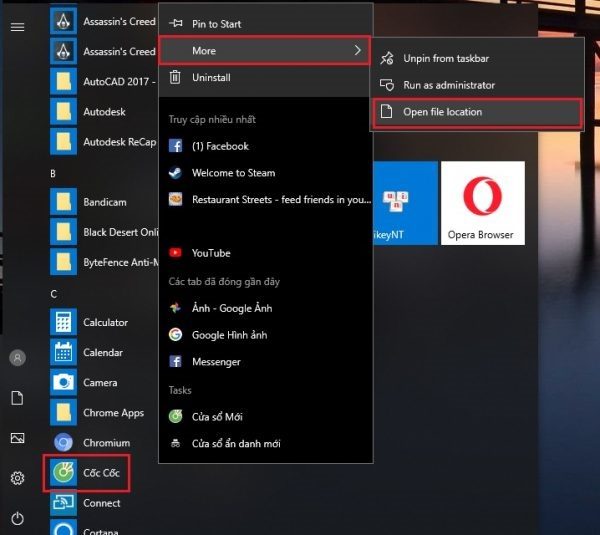The height and width of the screenshot is (535, 600).
Task: Click the YouTube icon in jump list
Action: point(176,253)
